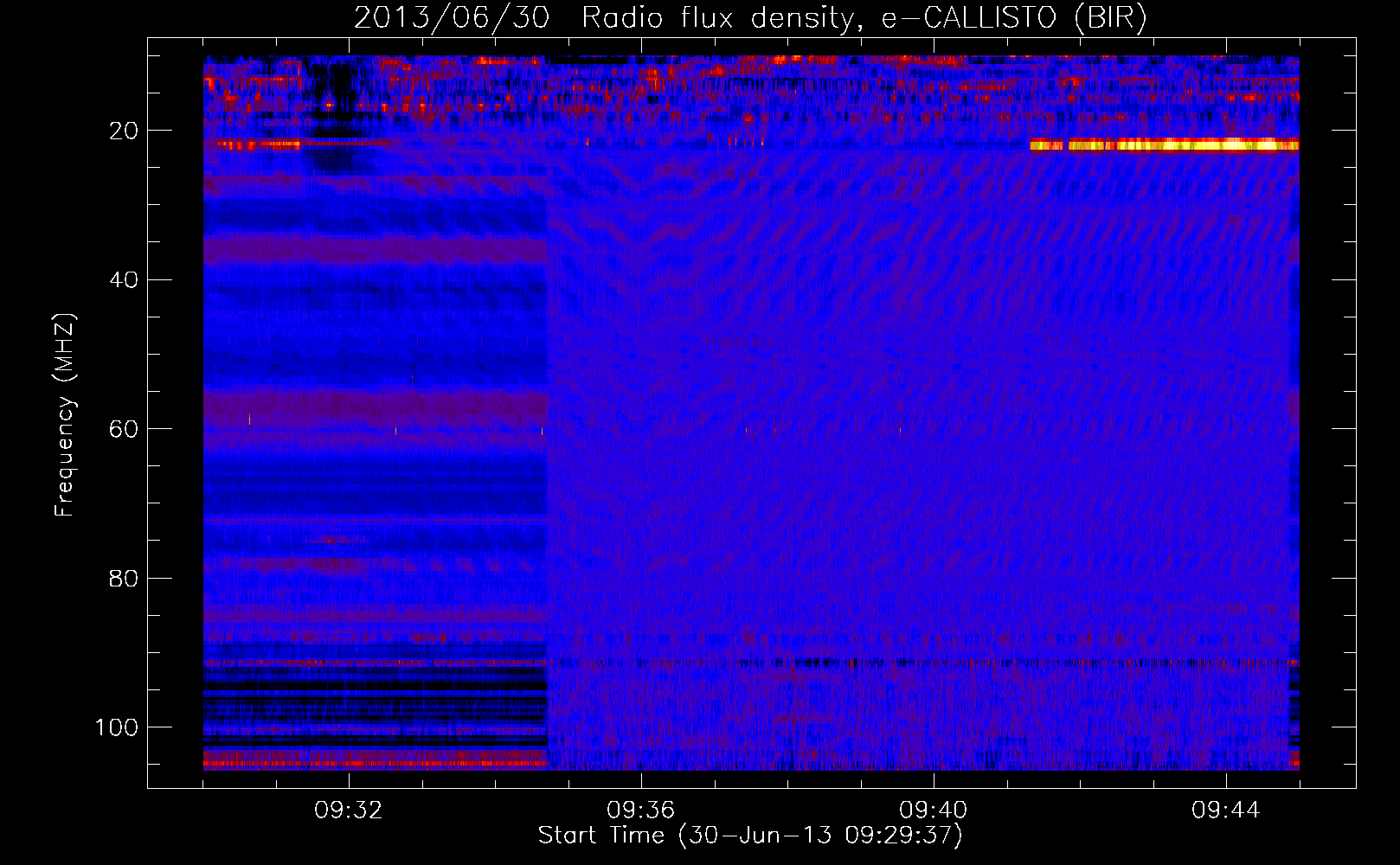Click the 'Start Time (30-Jun-13 09:29:37)' label
This screenshot has width=1400, height=865.
click(750, 836)
